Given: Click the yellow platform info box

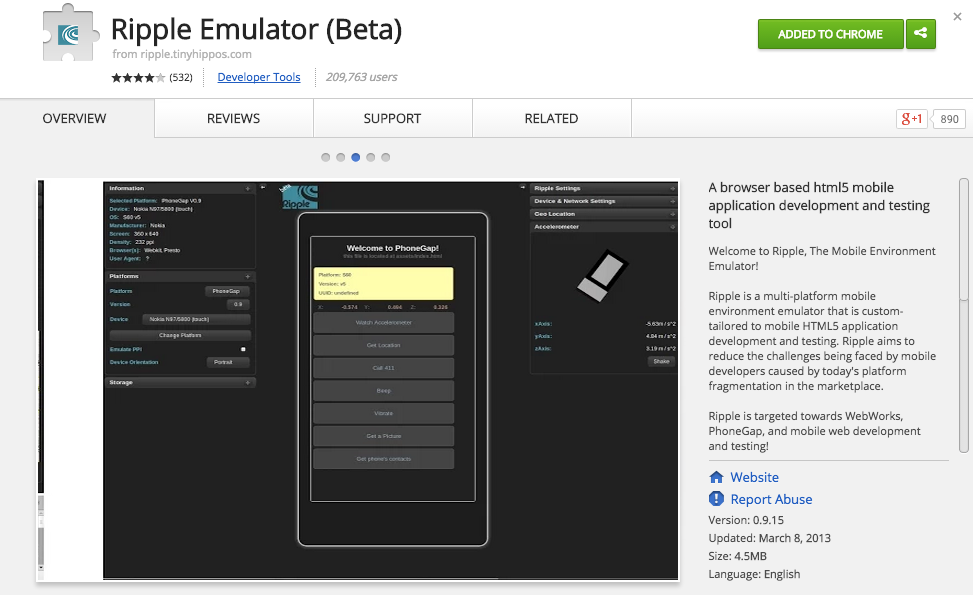Looking at the screenshot, I should tap(383, 284).
